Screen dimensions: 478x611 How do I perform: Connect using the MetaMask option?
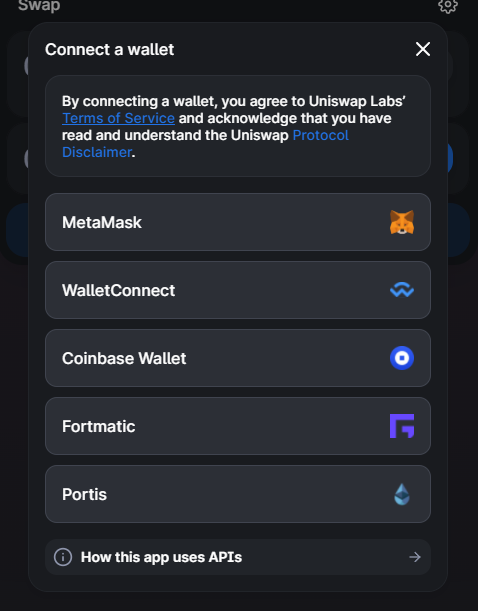238,222
